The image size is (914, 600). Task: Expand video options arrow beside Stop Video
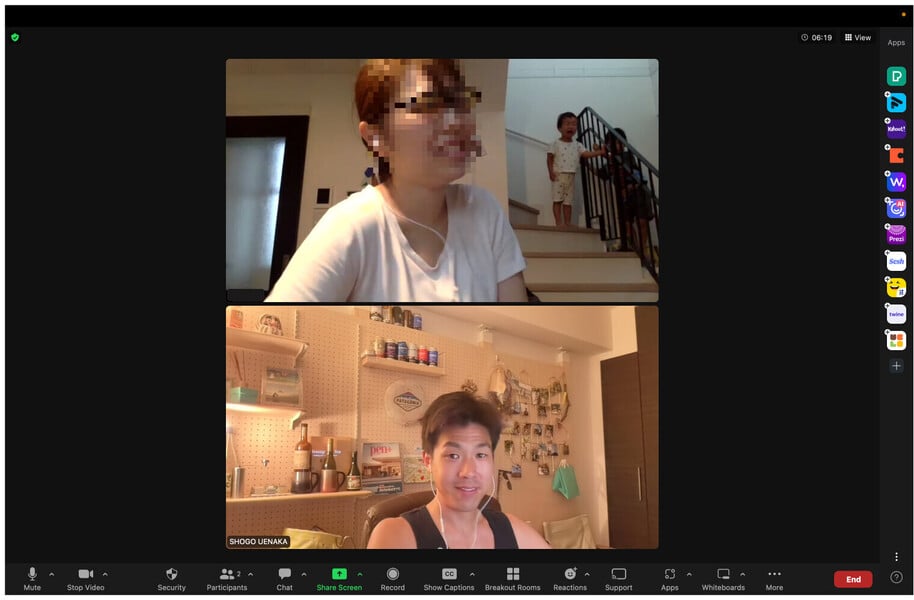pos(105,574)
